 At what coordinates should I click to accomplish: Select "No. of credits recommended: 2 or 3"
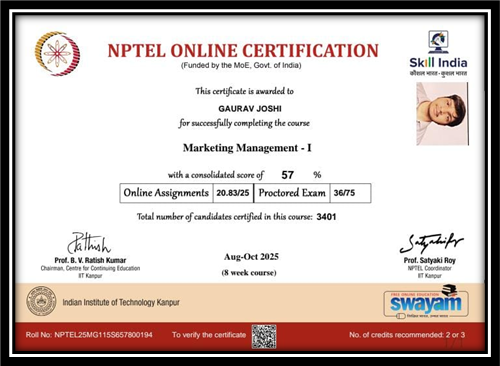coord(407,335)
